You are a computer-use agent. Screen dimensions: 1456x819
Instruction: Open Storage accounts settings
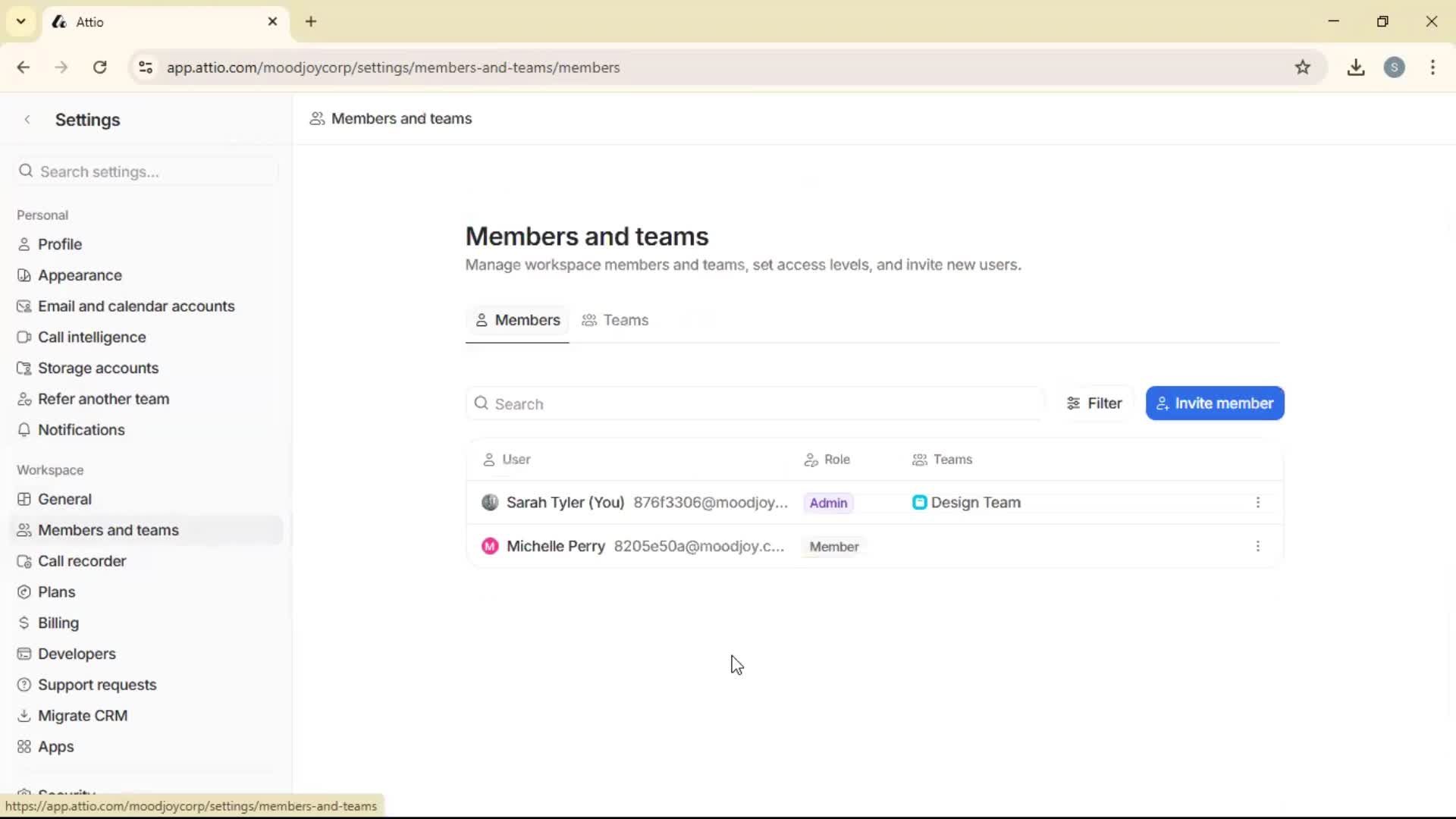(98, 368)
